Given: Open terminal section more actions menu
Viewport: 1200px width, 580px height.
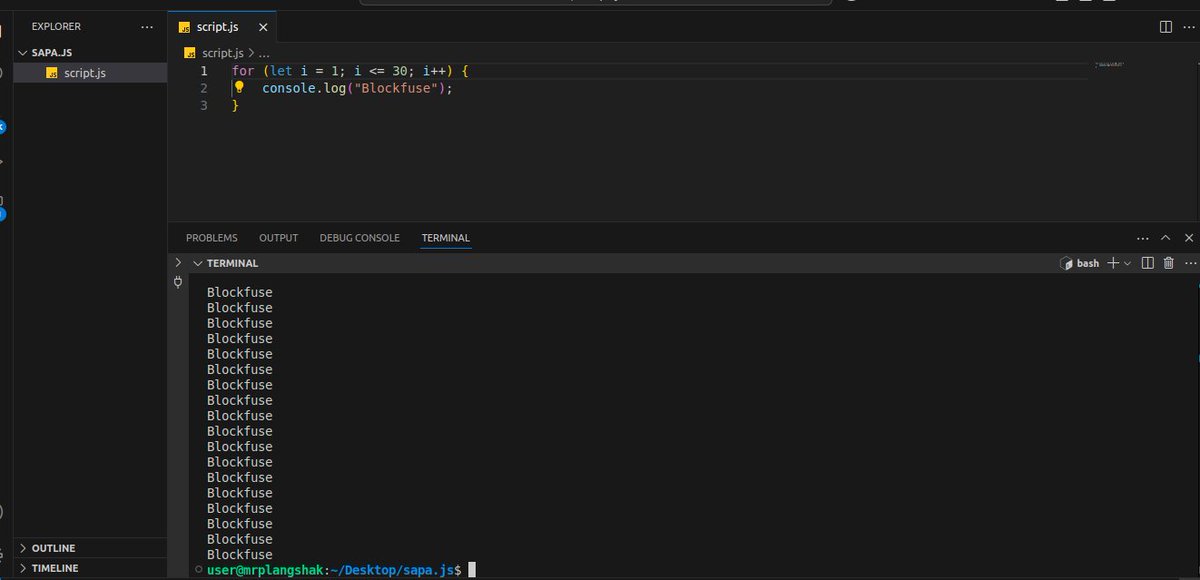Looking at the screenshot, I should [1189, 263].
